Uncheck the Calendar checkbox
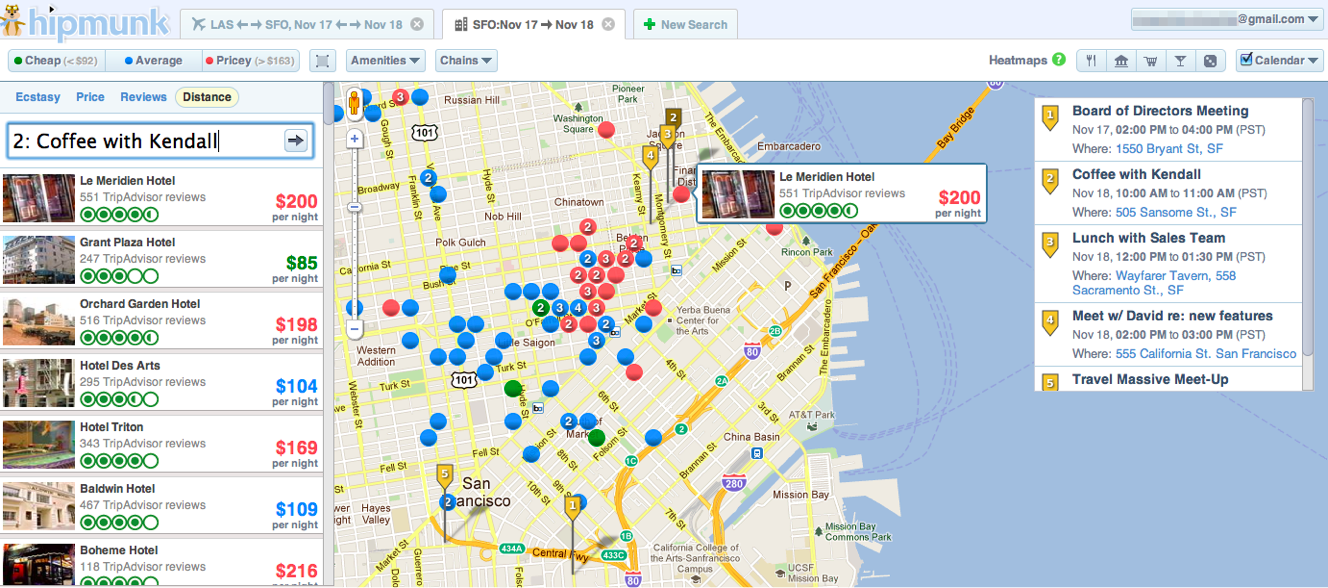The height and width of the screenshot is (588, 1328). pos(1246,60)
